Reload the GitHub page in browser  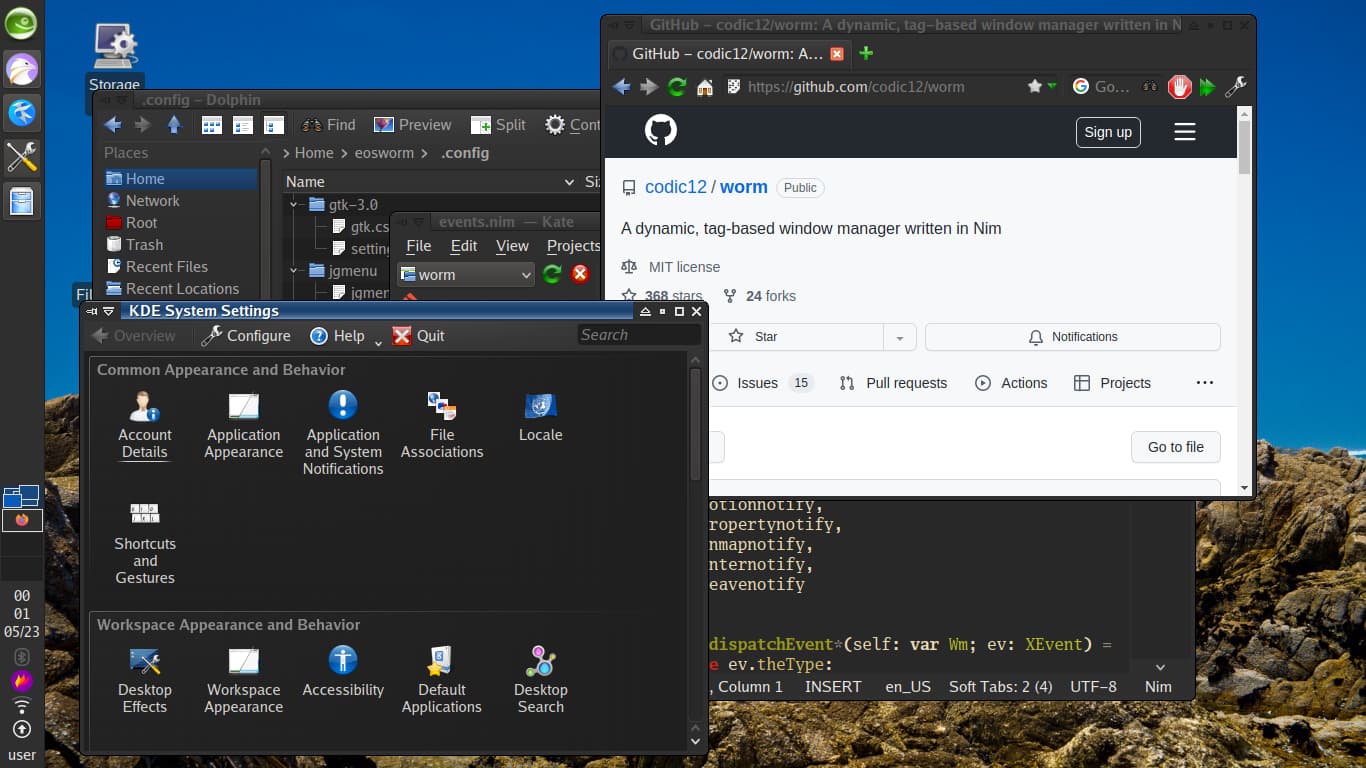click(677, 87)
